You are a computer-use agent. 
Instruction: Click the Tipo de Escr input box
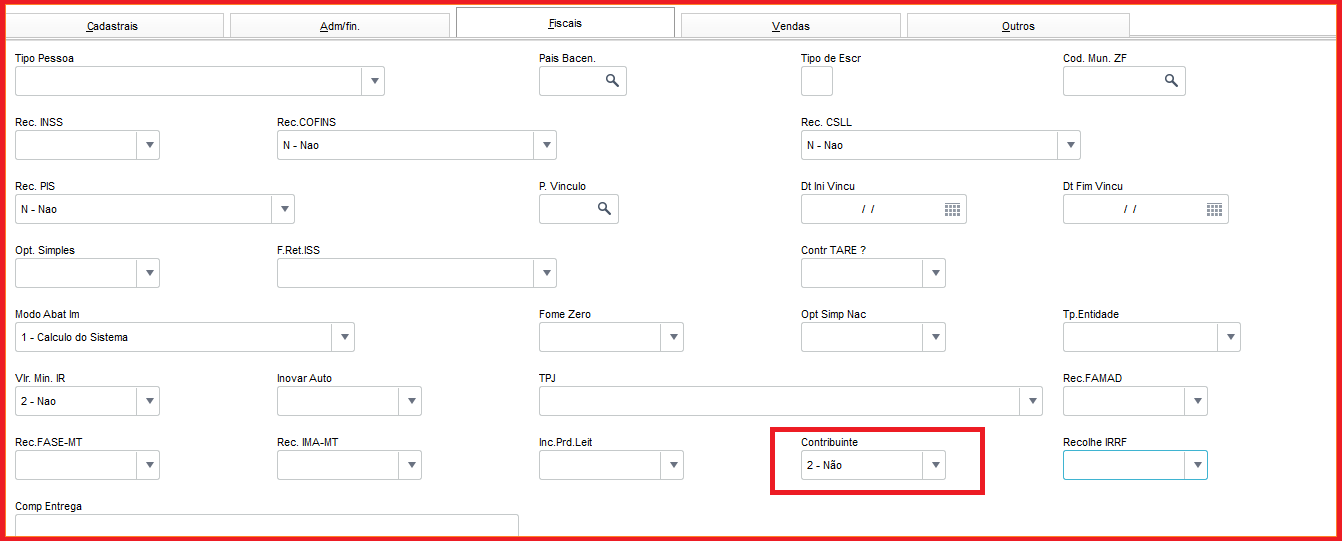816,81
